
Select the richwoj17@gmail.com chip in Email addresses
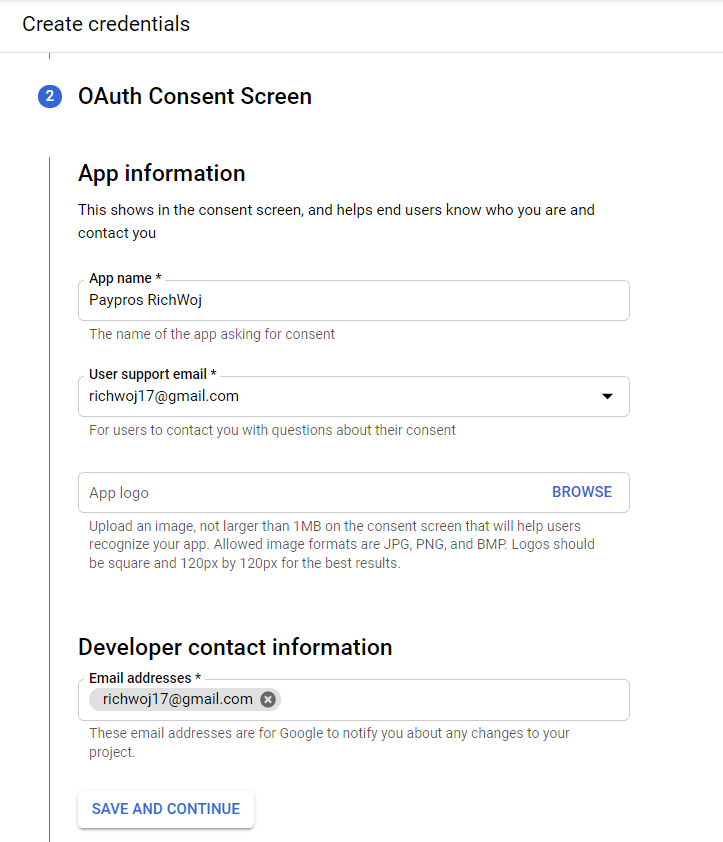tap(178, 699)
